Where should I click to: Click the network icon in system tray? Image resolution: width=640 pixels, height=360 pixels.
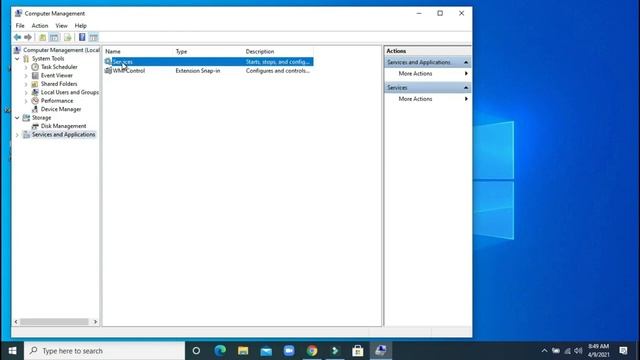point(567,351)
